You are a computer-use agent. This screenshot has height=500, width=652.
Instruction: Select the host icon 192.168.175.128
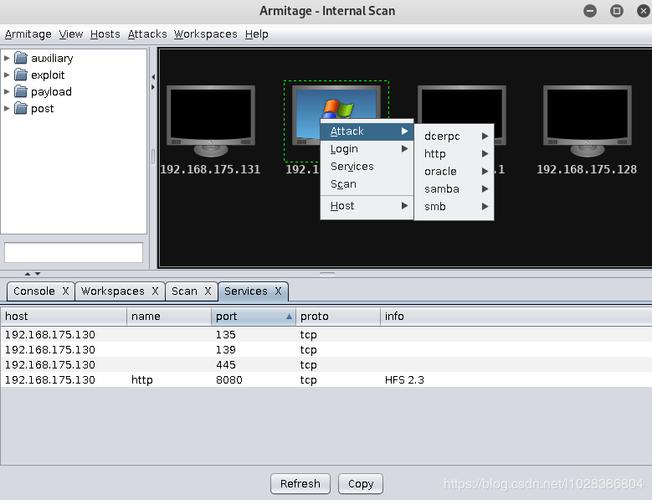coord(586,121)
